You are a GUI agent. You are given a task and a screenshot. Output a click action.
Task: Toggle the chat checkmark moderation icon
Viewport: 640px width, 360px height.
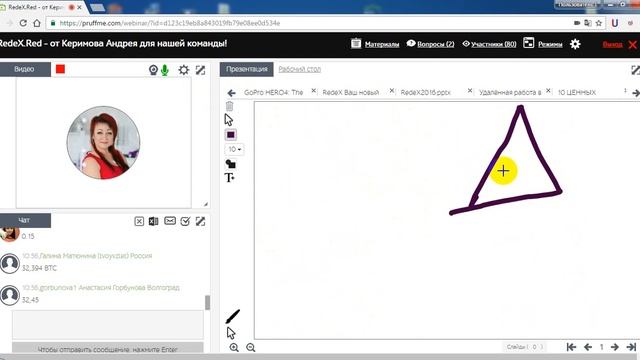click(x=185, y=221)
